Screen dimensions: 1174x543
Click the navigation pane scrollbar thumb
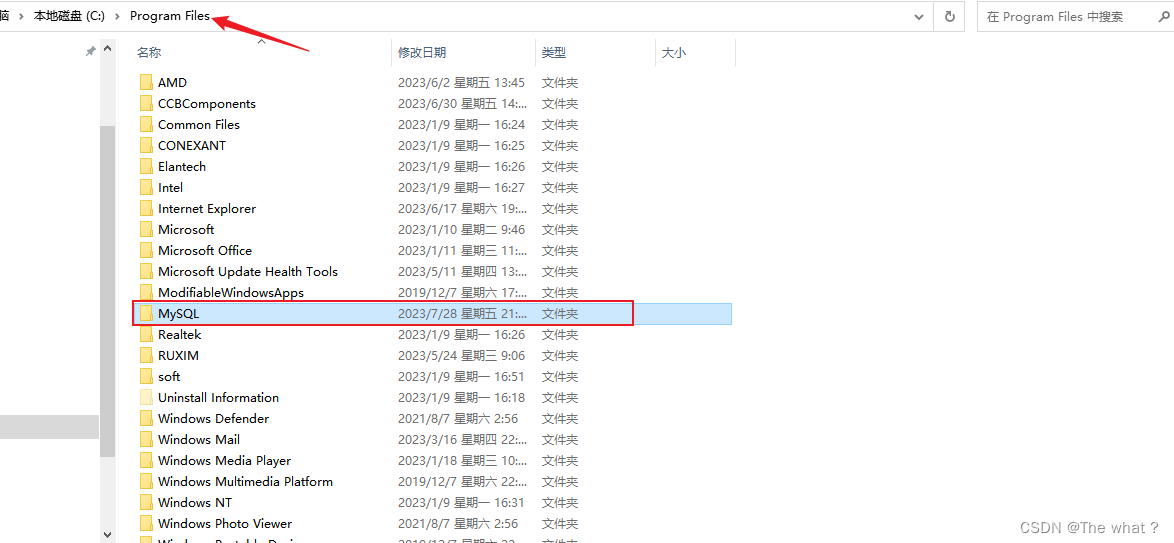[x=107, y=291]
